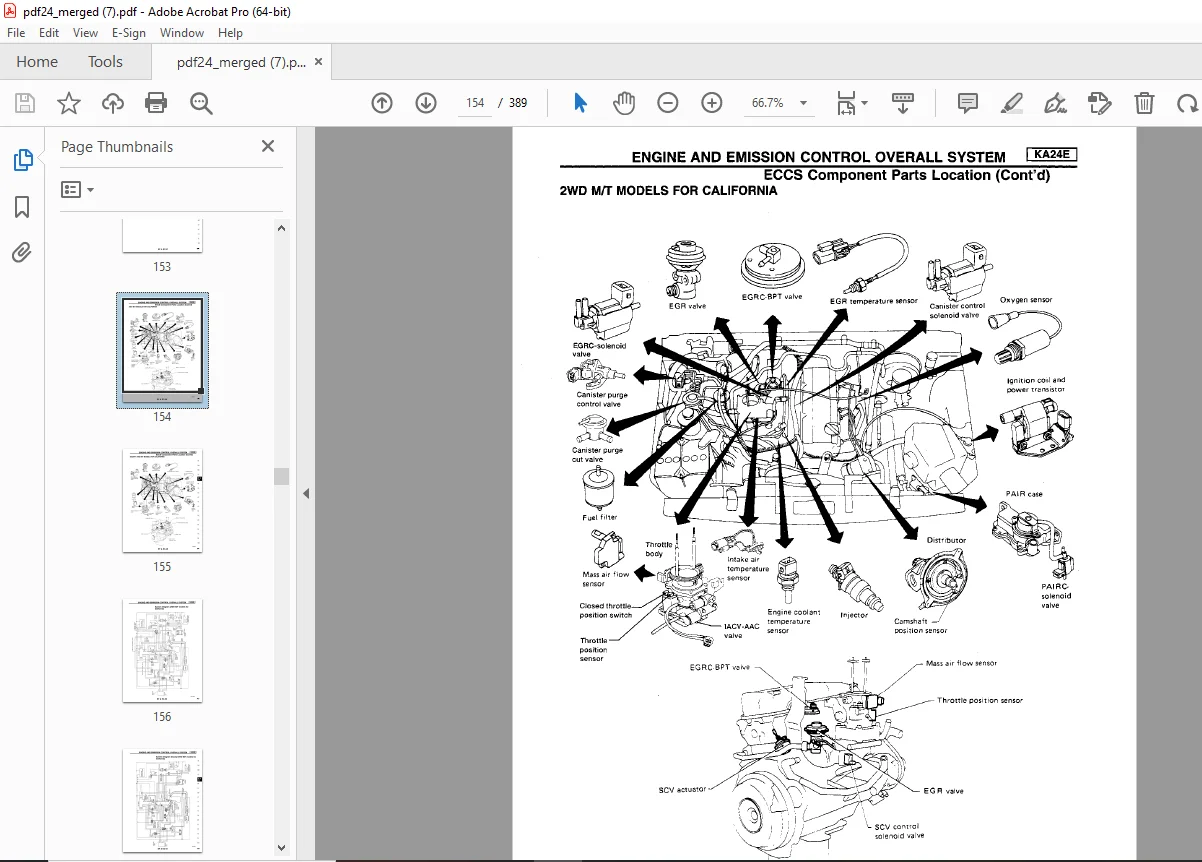Open thumbnail options dropdown menu
1202x862 pixels.
[78, 189]
